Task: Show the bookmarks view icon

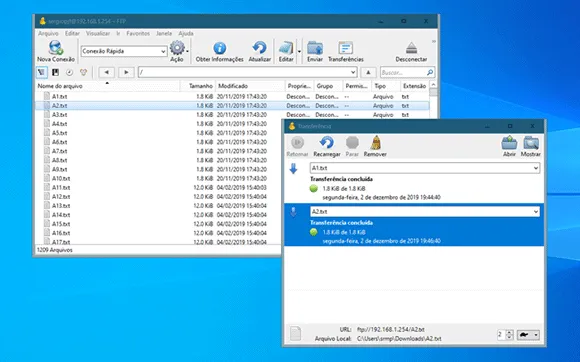Action: tap(55, 72)
